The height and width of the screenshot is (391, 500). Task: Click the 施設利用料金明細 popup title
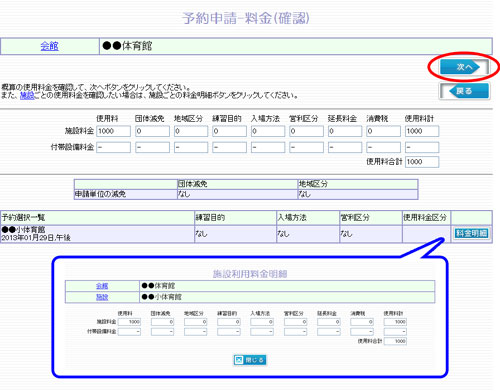[250, 274]
